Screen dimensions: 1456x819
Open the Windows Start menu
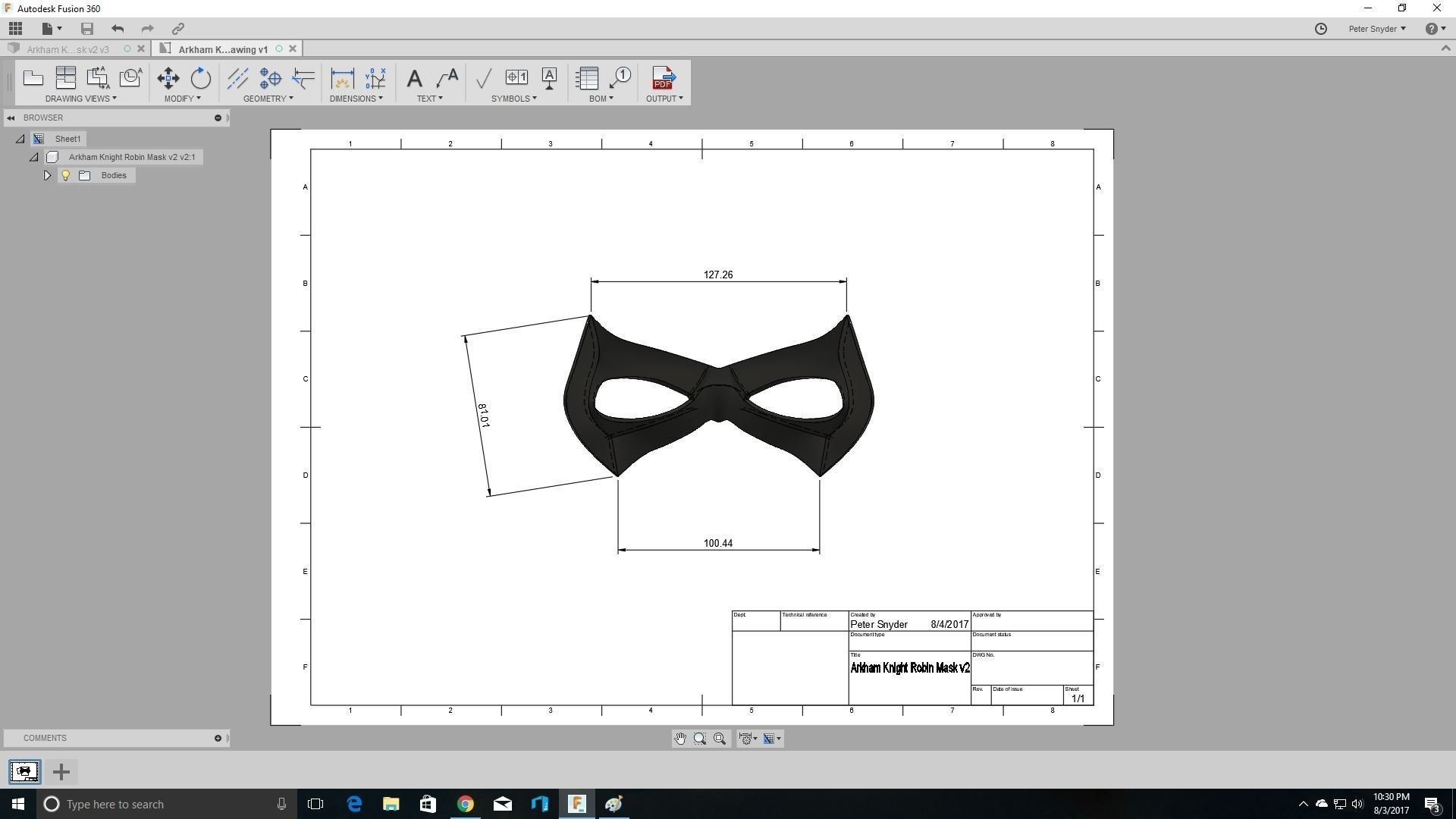[x=18, y=804]
